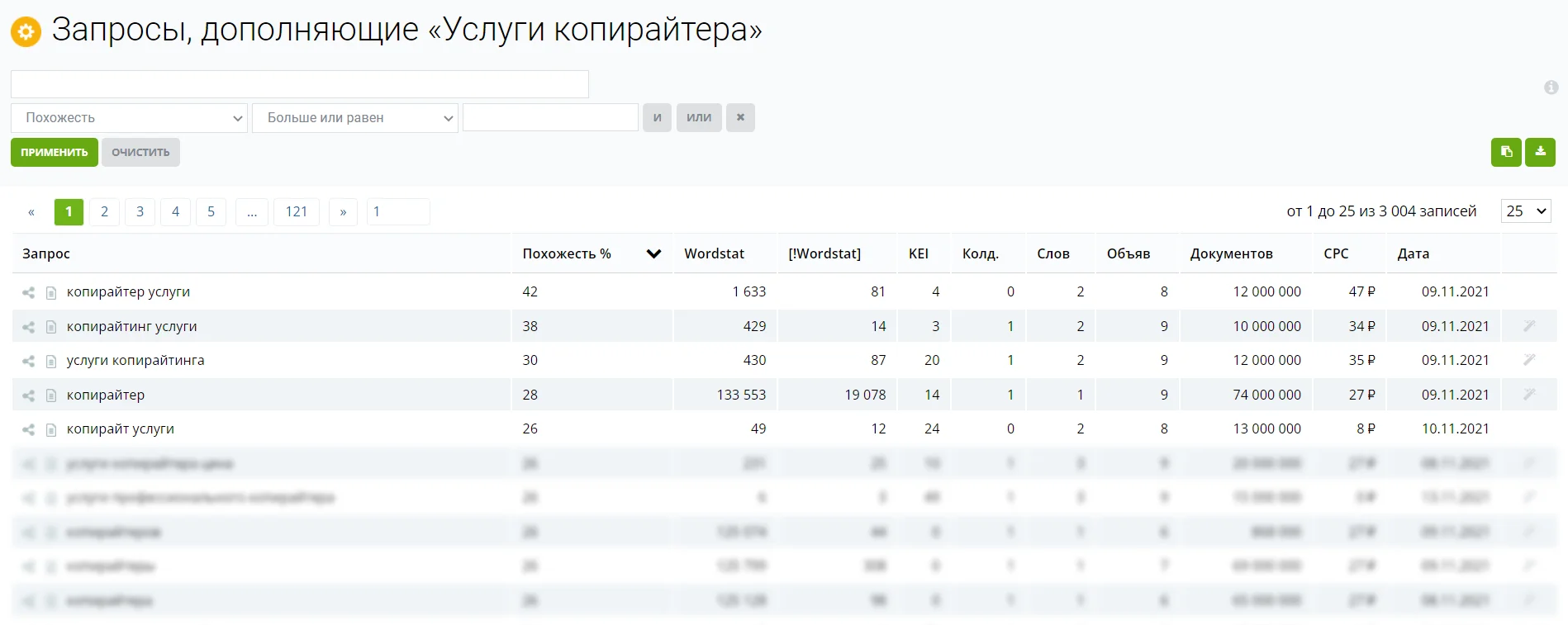The image size is (1568, 625).
Task: Sort by the «Объяв» column header
Action: click(x=1128, y=253)
